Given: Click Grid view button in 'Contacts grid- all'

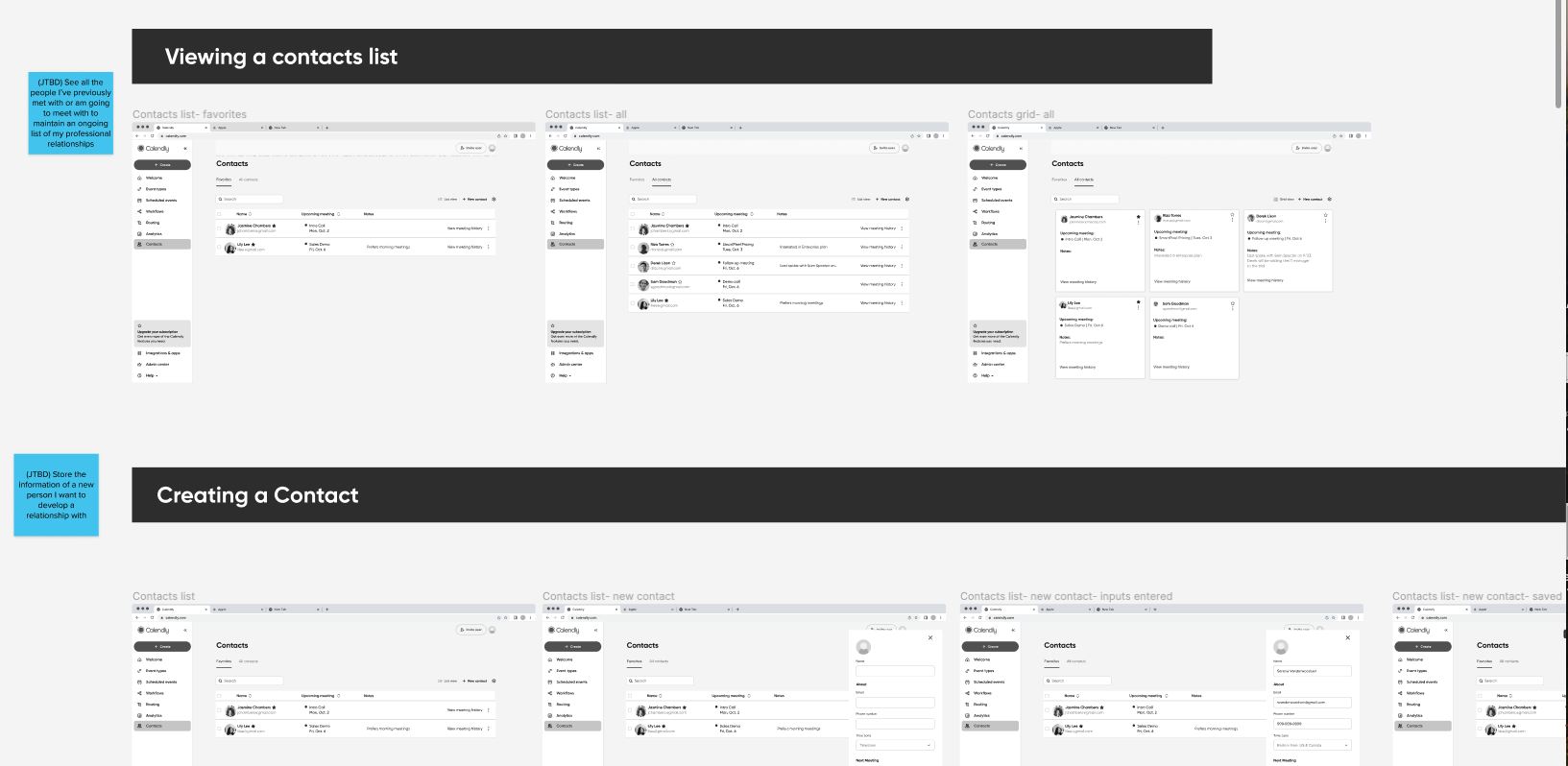Looking at the screenshot, I should pyautogui.click(x=1284, y=199).
